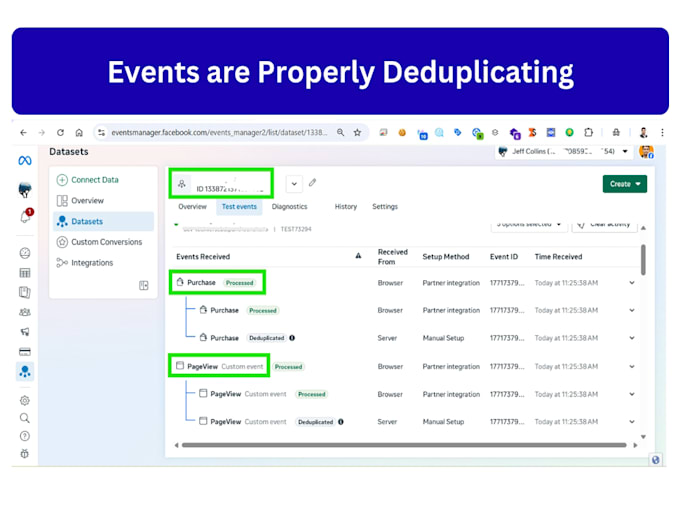680x510 pixels.
Task: Select the Test events tab
Action: tap(239, 207)
